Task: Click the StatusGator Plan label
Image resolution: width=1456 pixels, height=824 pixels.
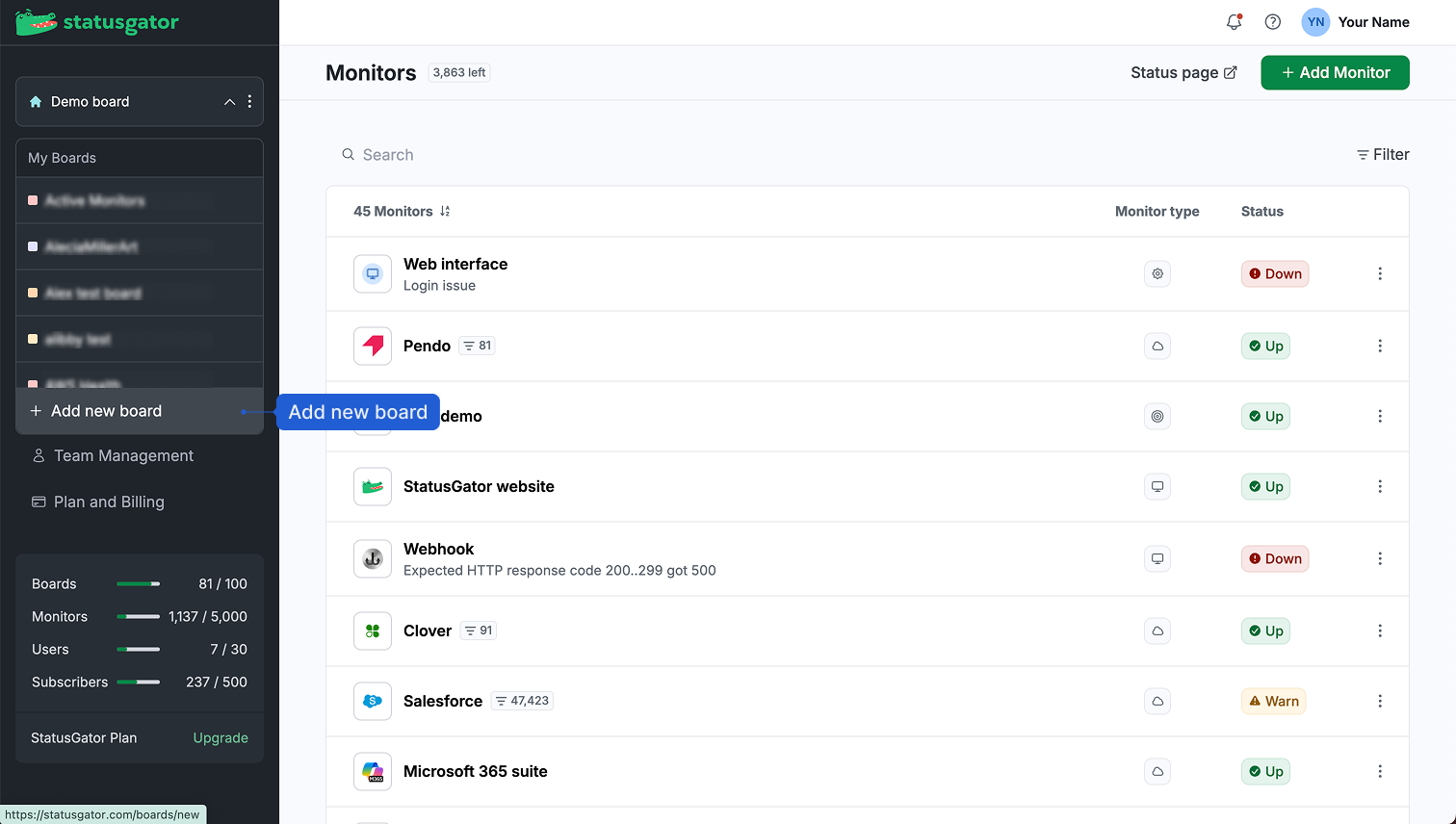Action: (84, 737)
